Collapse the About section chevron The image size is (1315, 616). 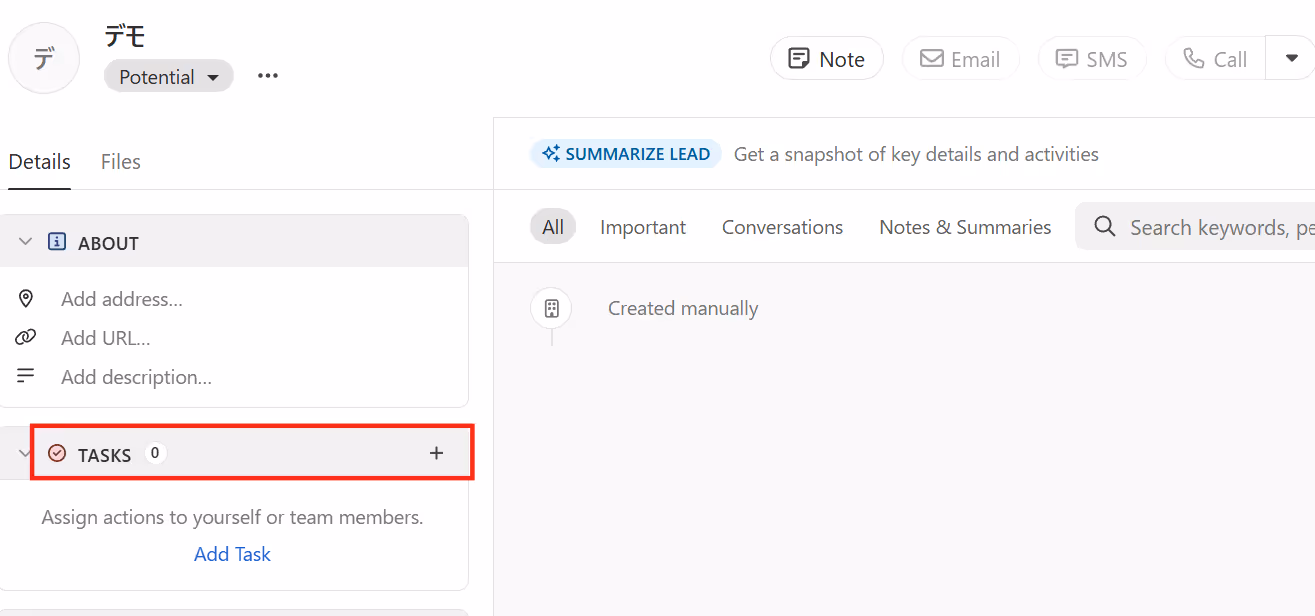[26, 242]
